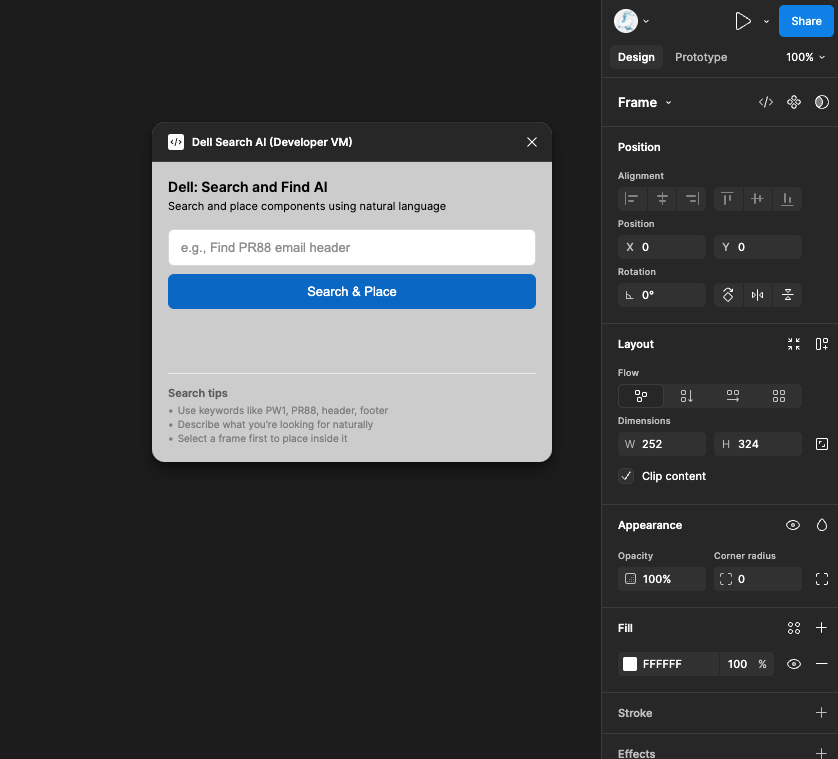
Task: Add a stroke with plus icon
Action: tap(821, 713)
